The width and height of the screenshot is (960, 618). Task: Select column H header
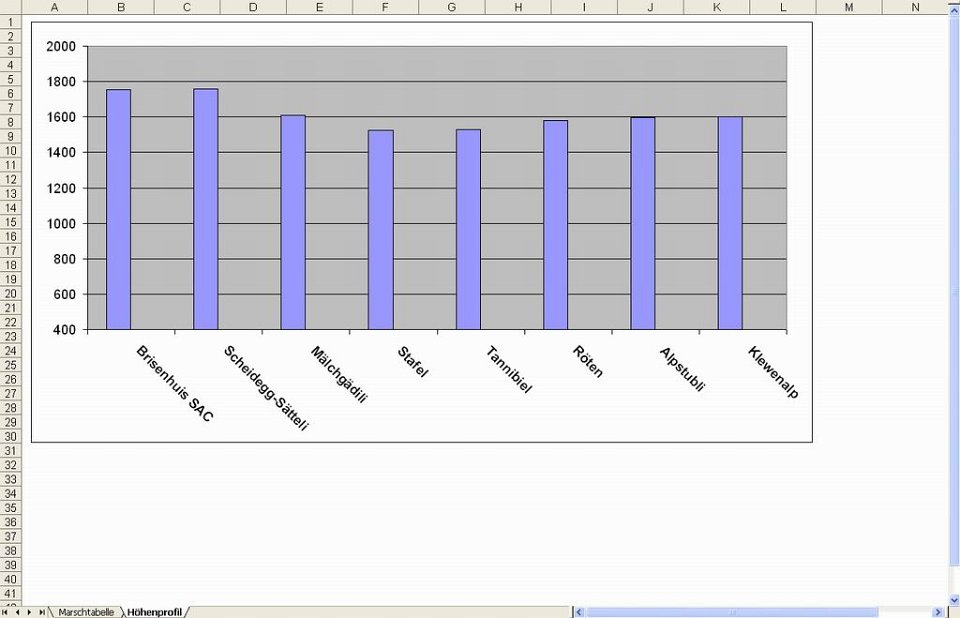coord(518,7)
